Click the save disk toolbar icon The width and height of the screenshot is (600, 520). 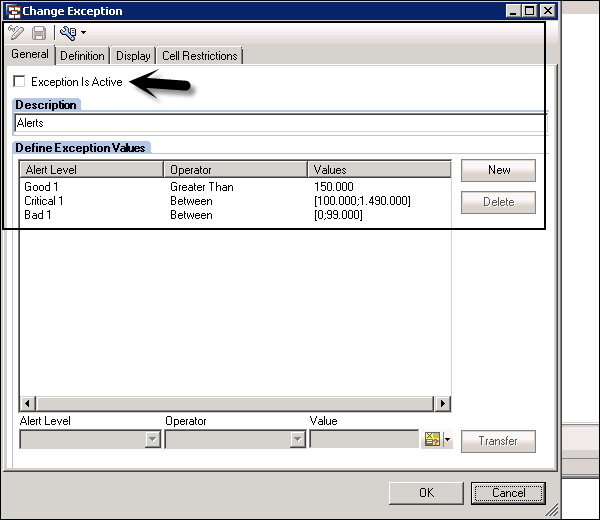pos(39,33)
